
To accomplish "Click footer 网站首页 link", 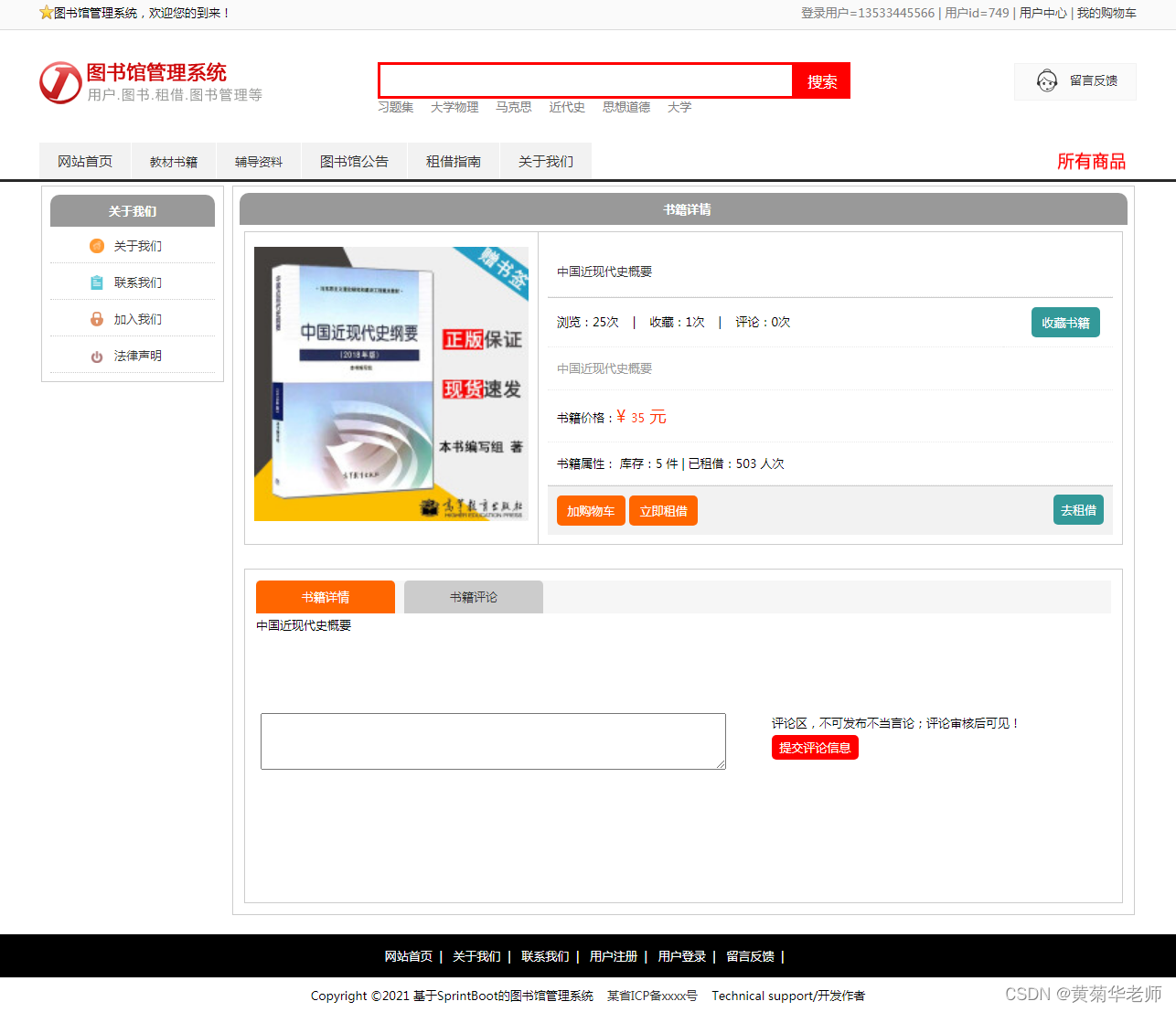I will [409, 956].
